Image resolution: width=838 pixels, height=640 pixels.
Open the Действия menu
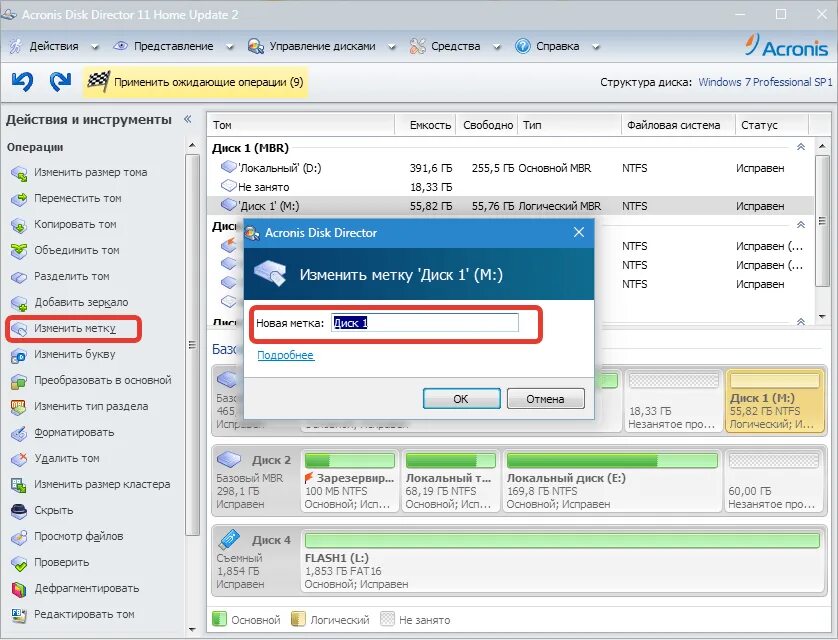(53, 46)
